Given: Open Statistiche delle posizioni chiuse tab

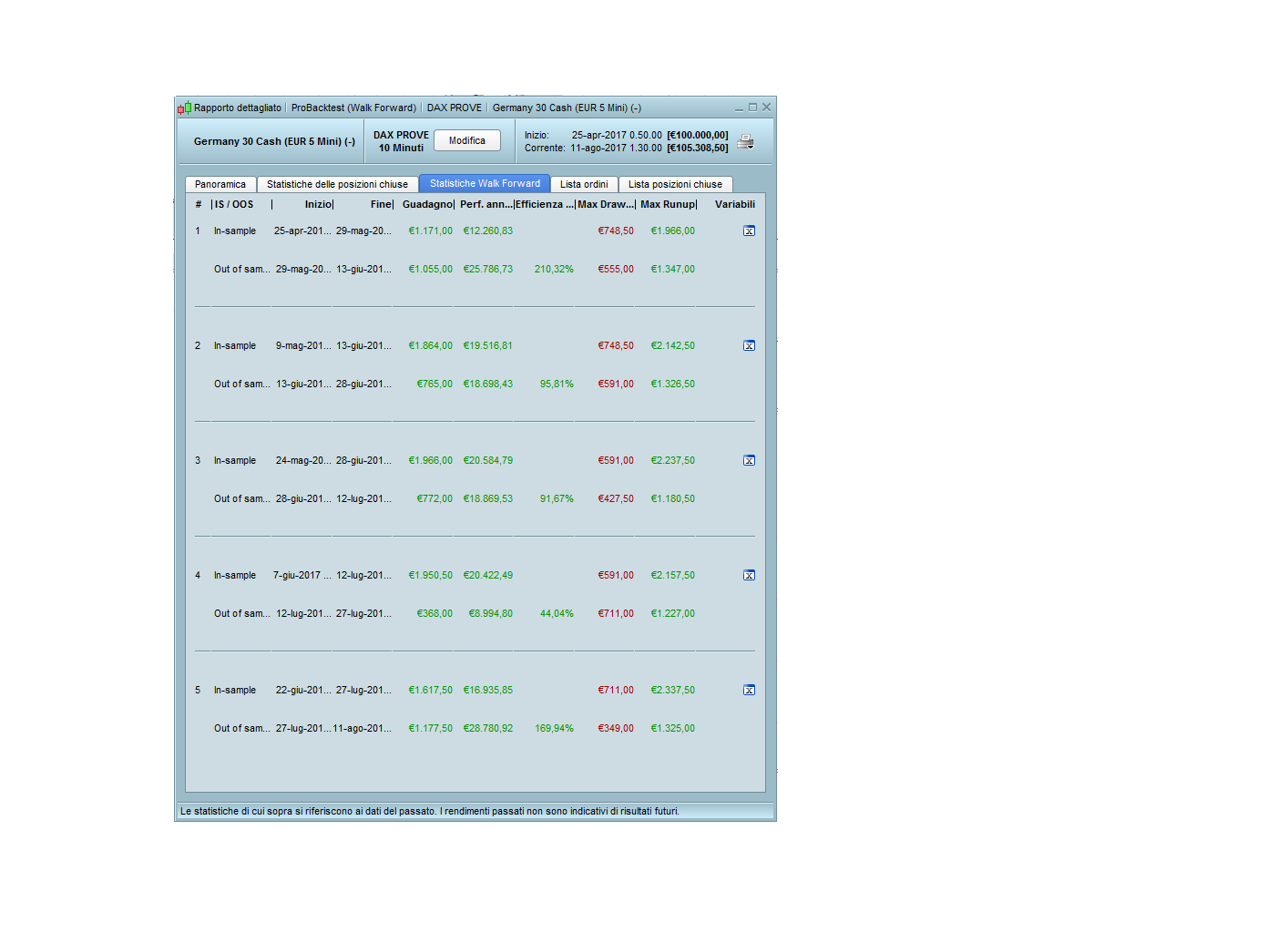Looking at the screenshot, I should point(337,184).
